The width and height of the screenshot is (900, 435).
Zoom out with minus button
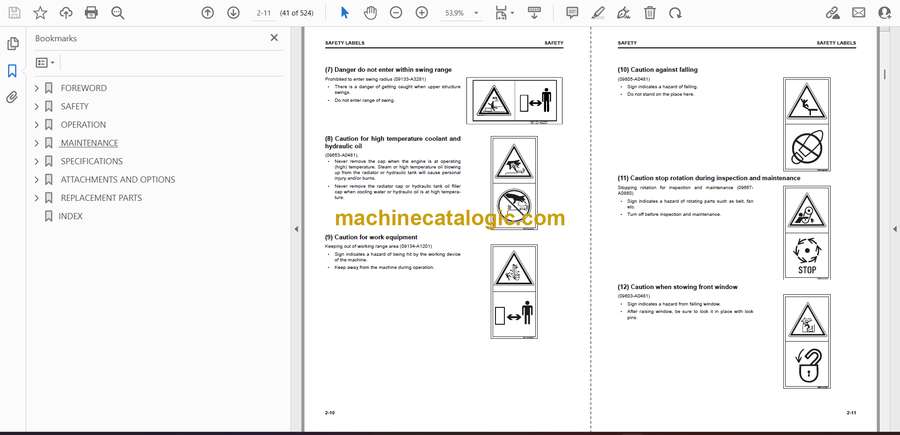[x=396, y=13]
